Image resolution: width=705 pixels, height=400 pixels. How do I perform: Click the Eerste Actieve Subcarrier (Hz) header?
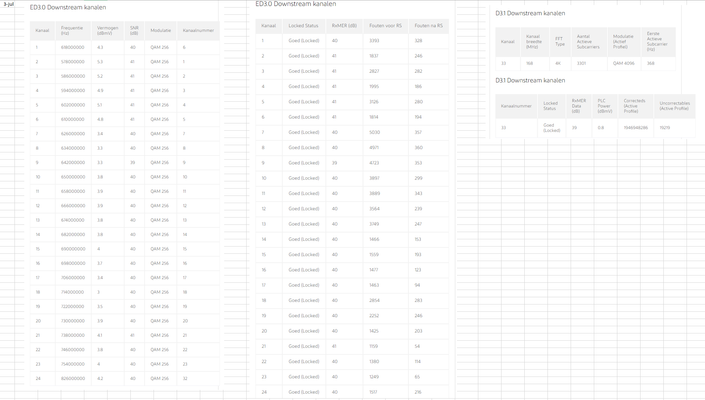click(657, 41)
